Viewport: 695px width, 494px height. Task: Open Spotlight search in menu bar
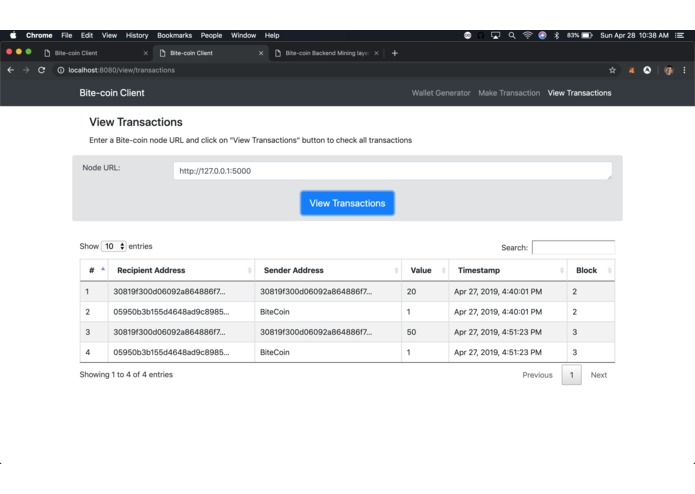click(511, 35)
